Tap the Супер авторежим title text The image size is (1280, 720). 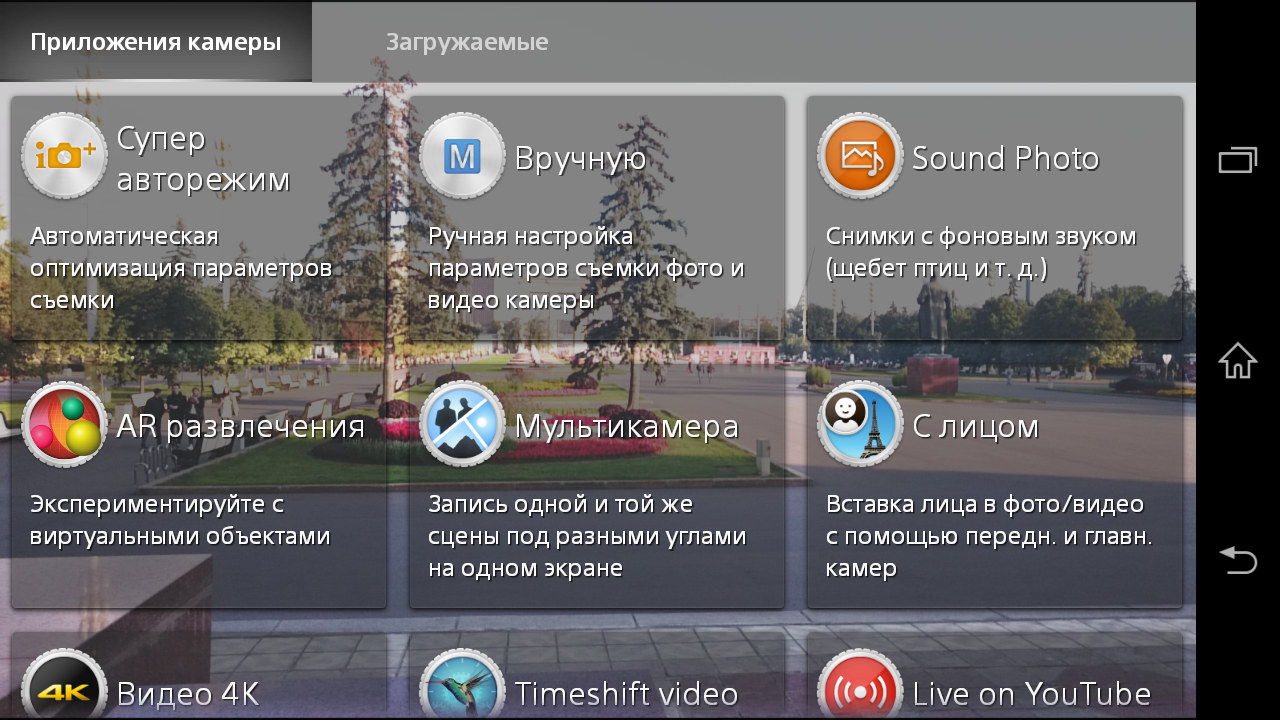(203, 159)
